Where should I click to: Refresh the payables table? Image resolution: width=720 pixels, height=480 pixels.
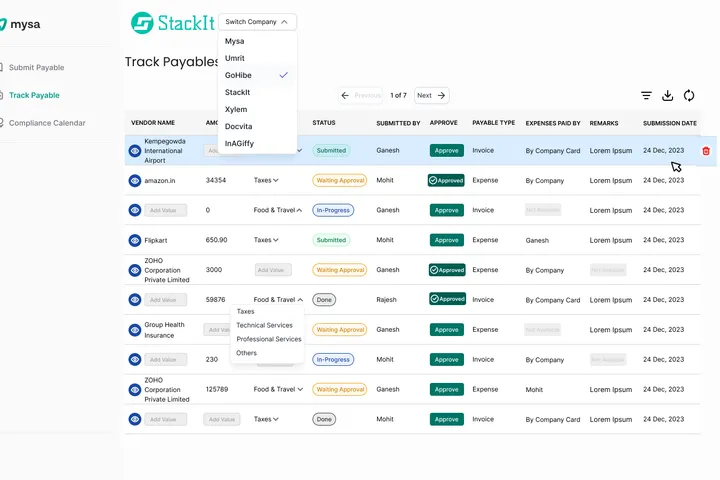point(689,96)
